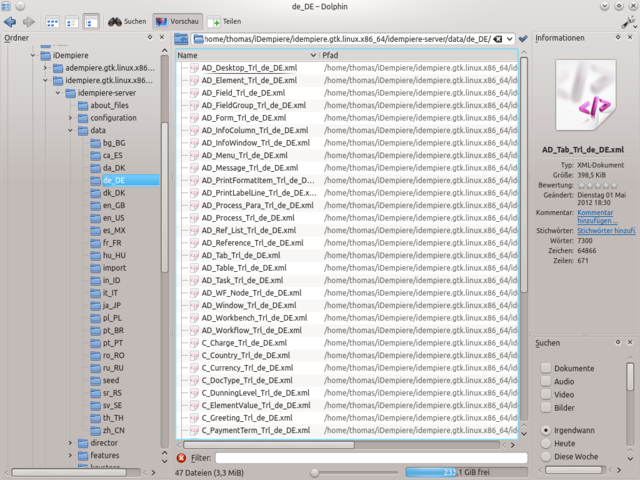Open the location bar history dropdown
The width and height of the screenshot is (640, 480).
pos(510,38)
